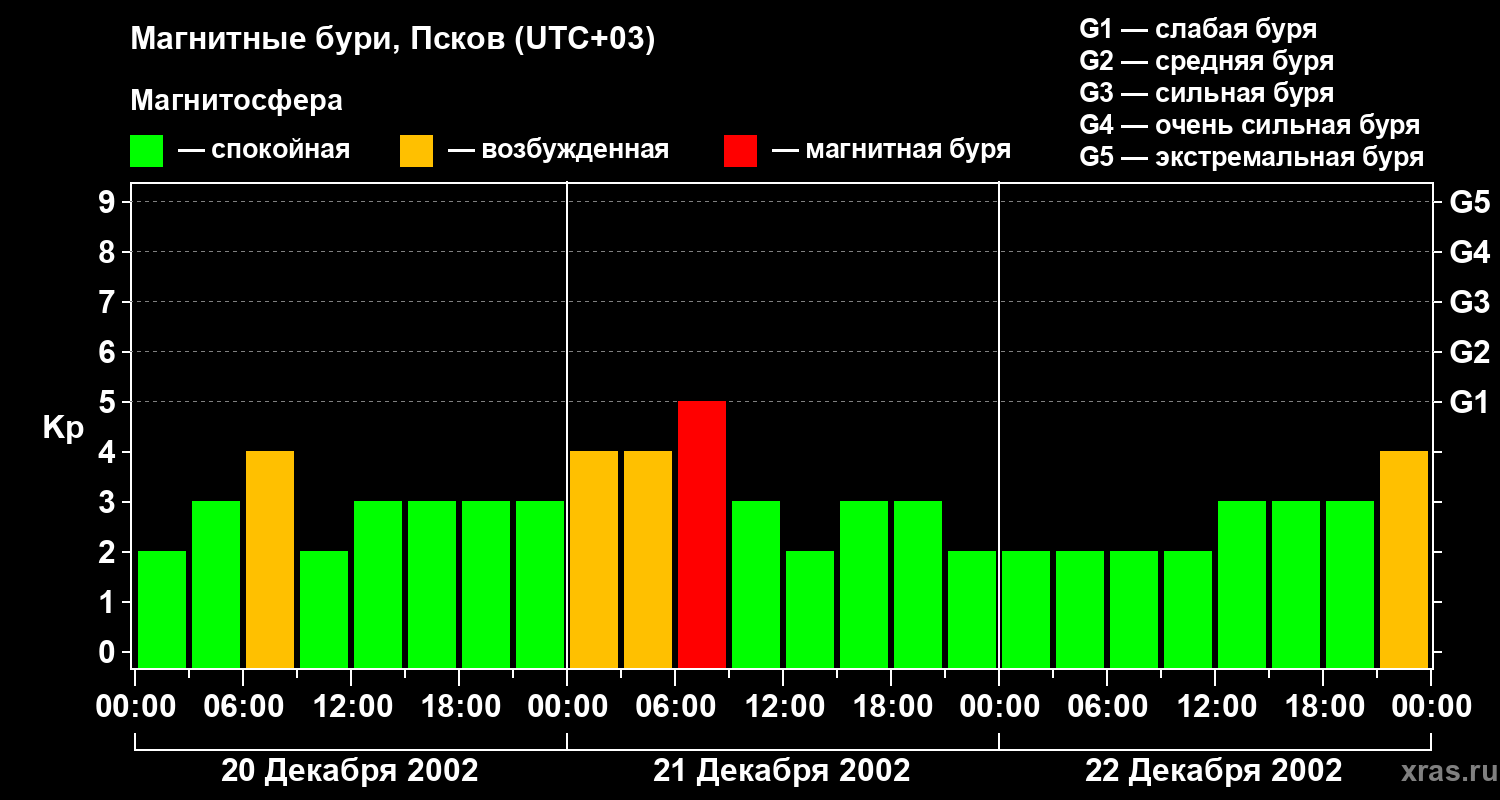This screenshot has height=800, width=1500.
Task: Click the '5' value on Kp axis
Action: click(x=109, y=403)
